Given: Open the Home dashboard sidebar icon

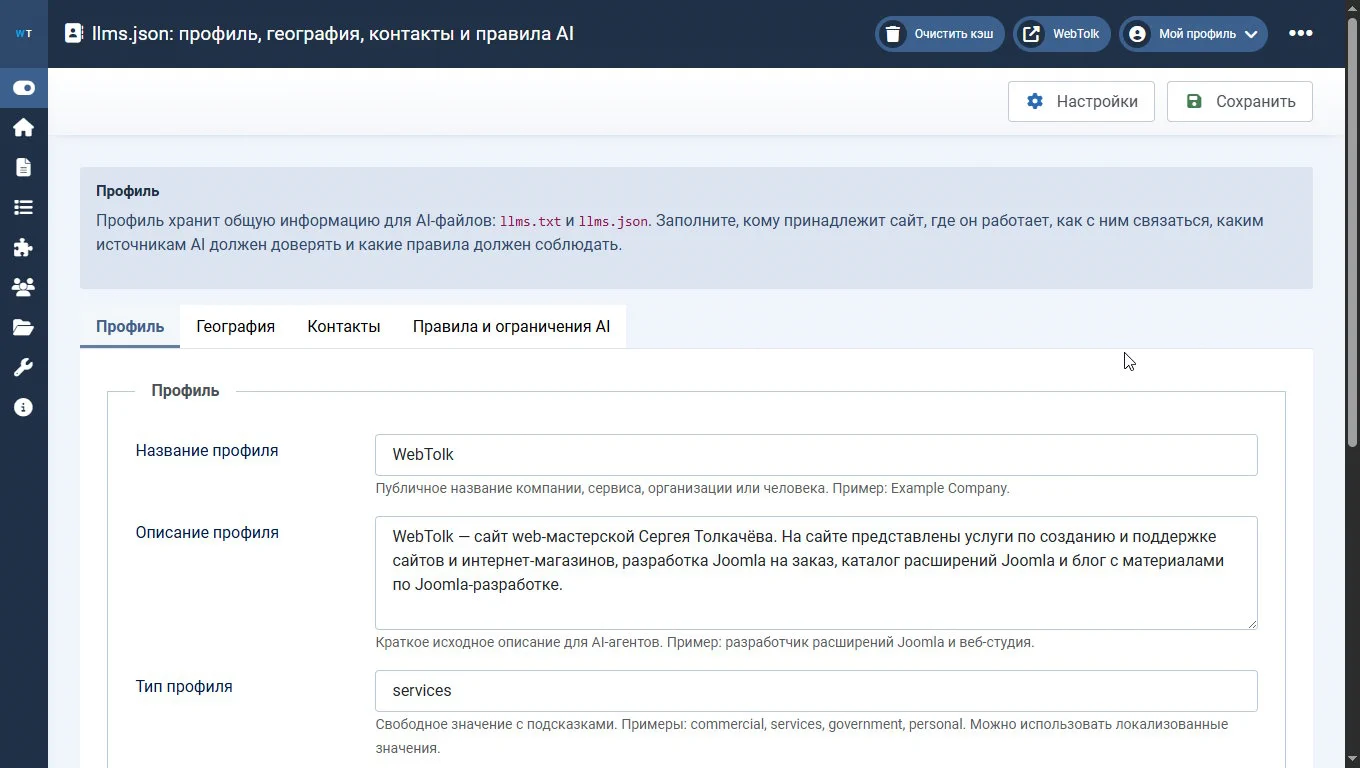Looking at the screenshot, I should pyautogui.click(x=23, y=127).
